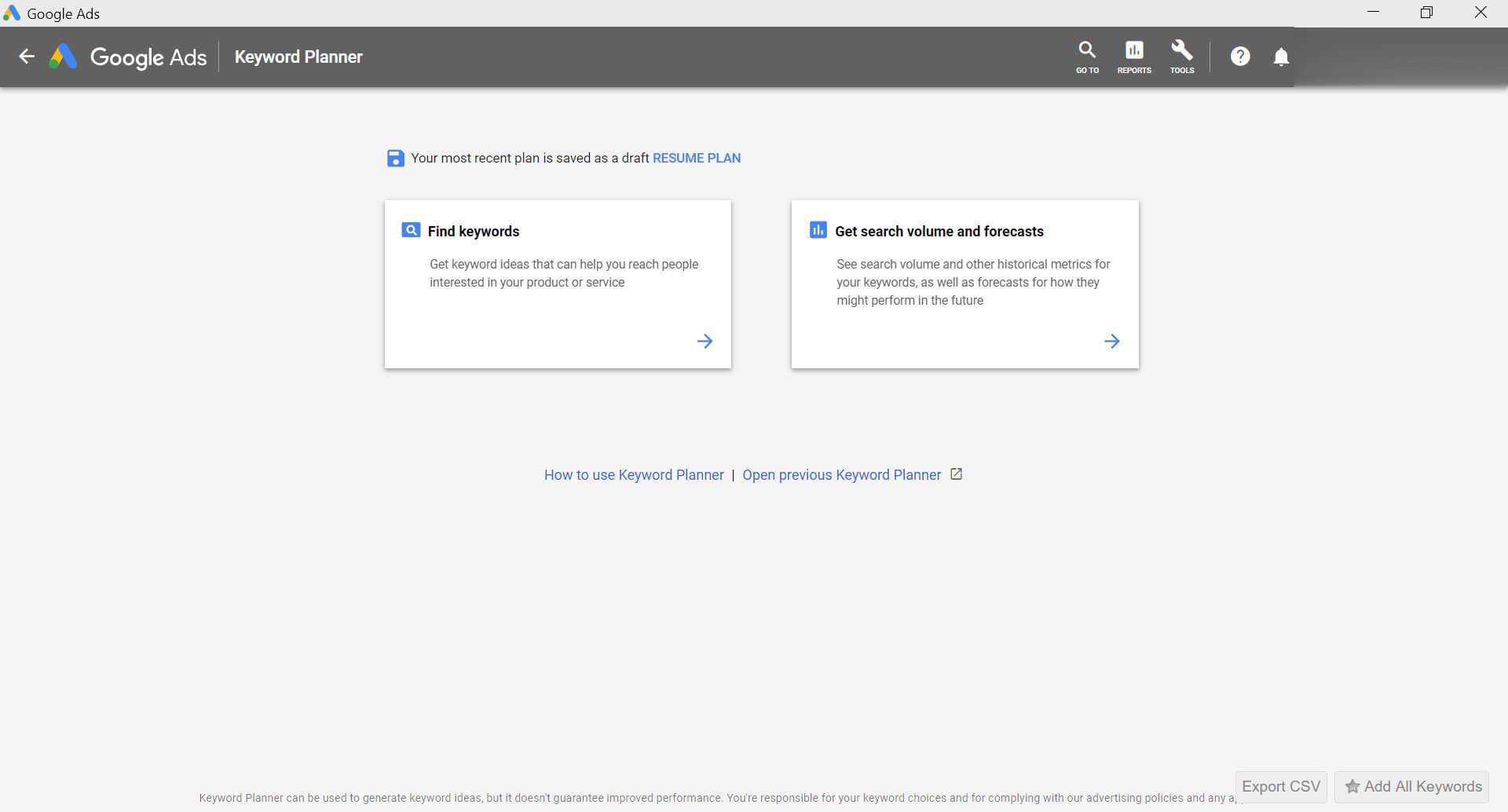Screen dimensions: 1508x812
Task: Minimize the Google Ads window
Action: [x=1373, y=13]
